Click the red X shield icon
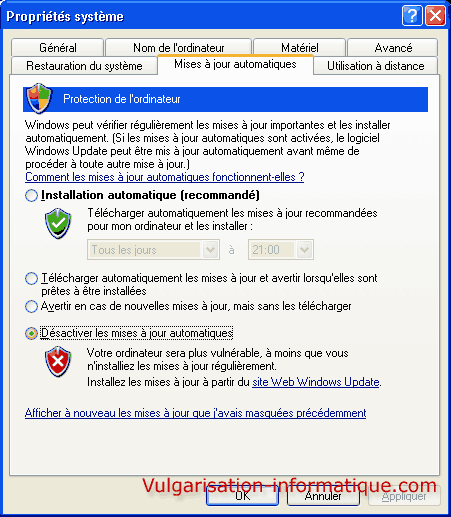Screen dimensions: 451x517 58,362
